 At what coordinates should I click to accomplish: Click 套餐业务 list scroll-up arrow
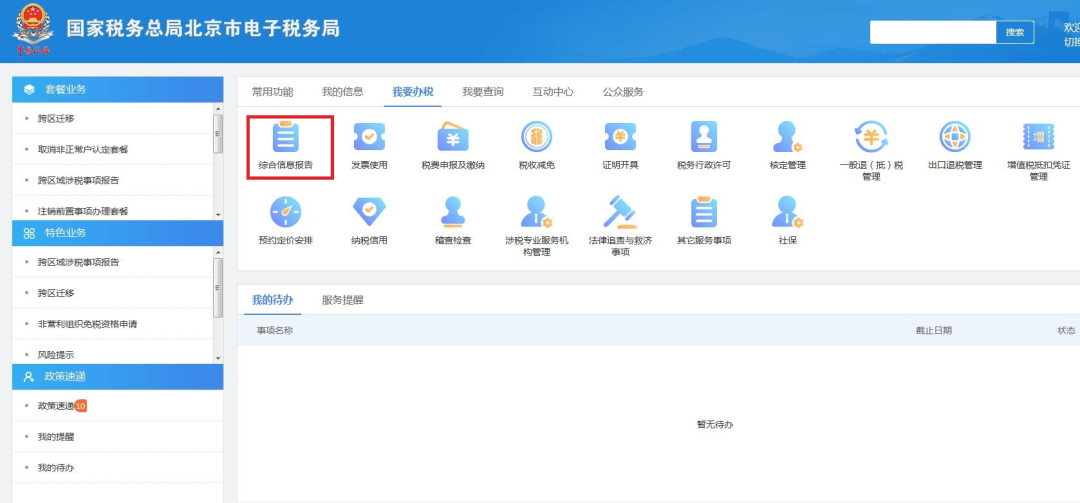coord(218,108)
